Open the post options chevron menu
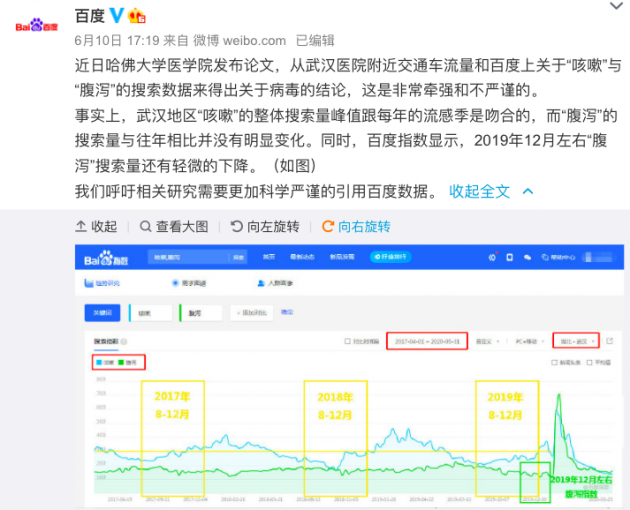This screenshot has height=510, width=630. pyautogui.click(x=616, y=6)
